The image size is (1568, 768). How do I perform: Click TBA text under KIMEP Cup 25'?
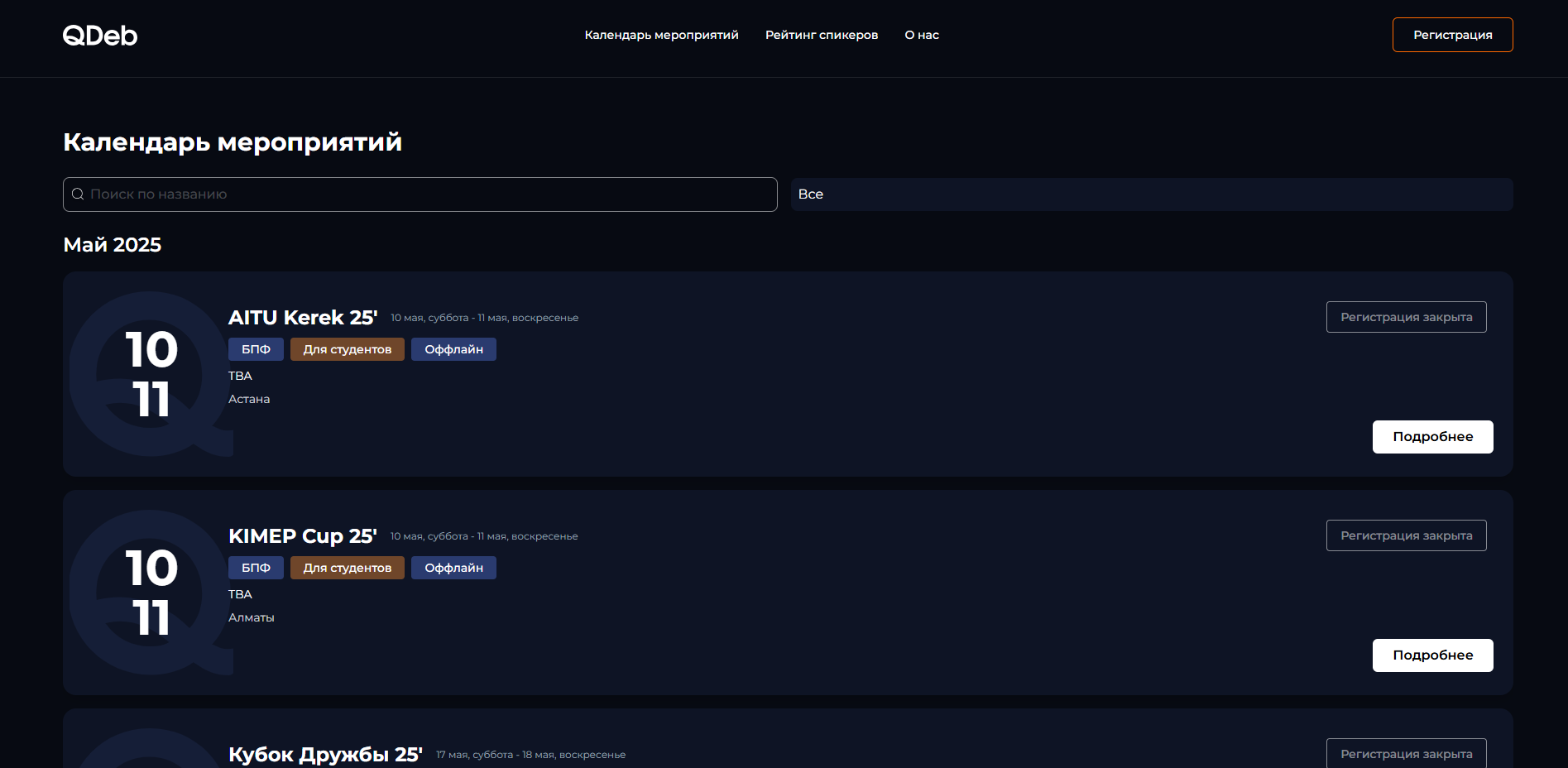point(240,594)
